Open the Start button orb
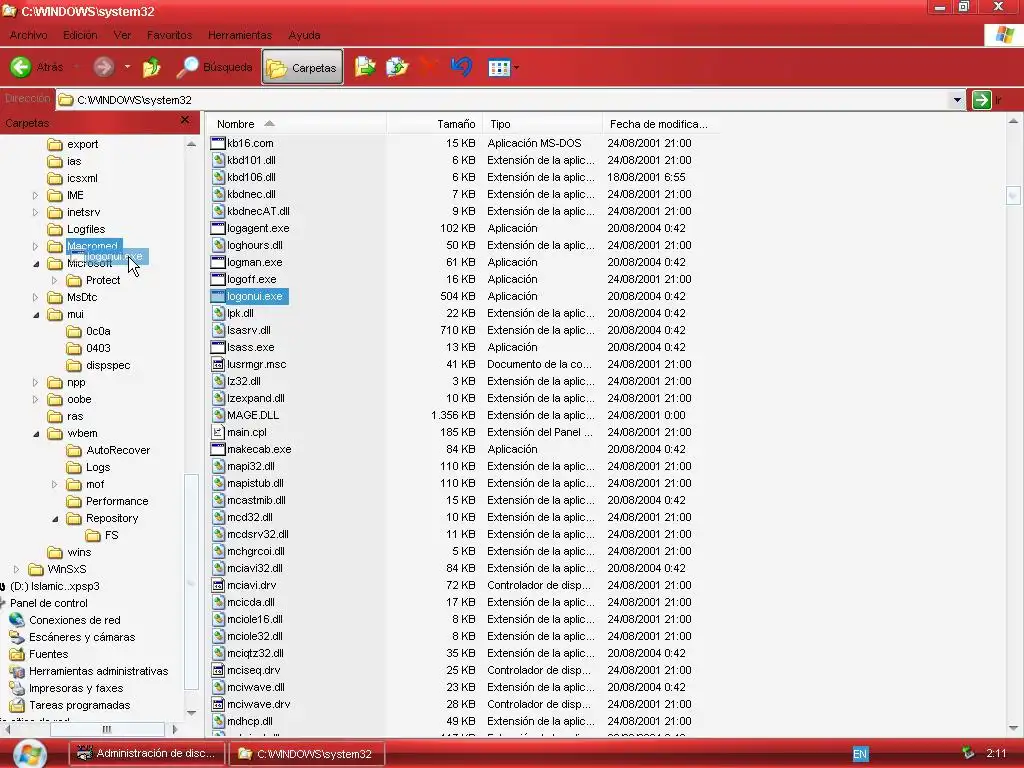This screenshot has width=1024, height=768. [x=29, y=753]
